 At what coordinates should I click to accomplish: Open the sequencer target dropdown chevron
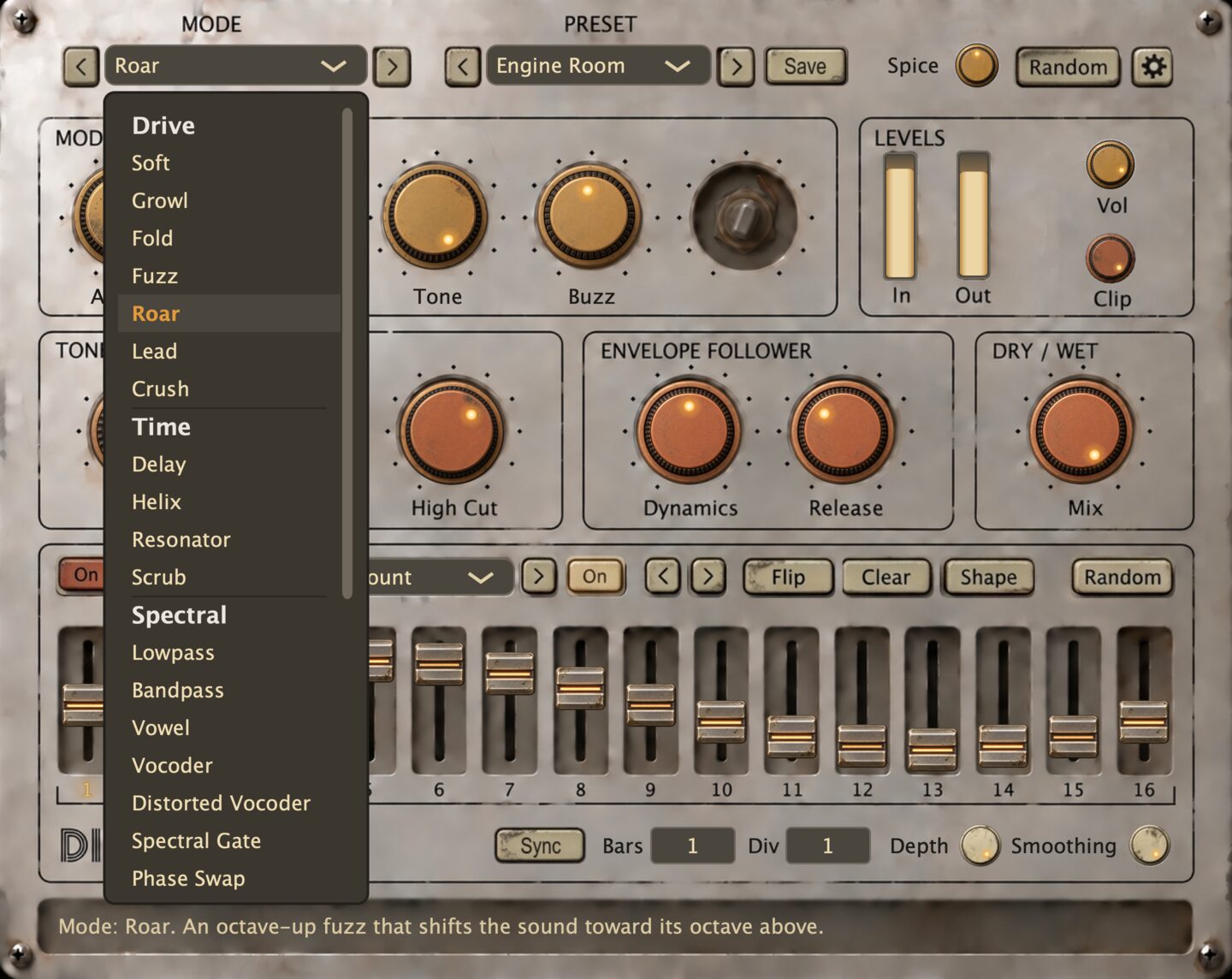(481, 577)
